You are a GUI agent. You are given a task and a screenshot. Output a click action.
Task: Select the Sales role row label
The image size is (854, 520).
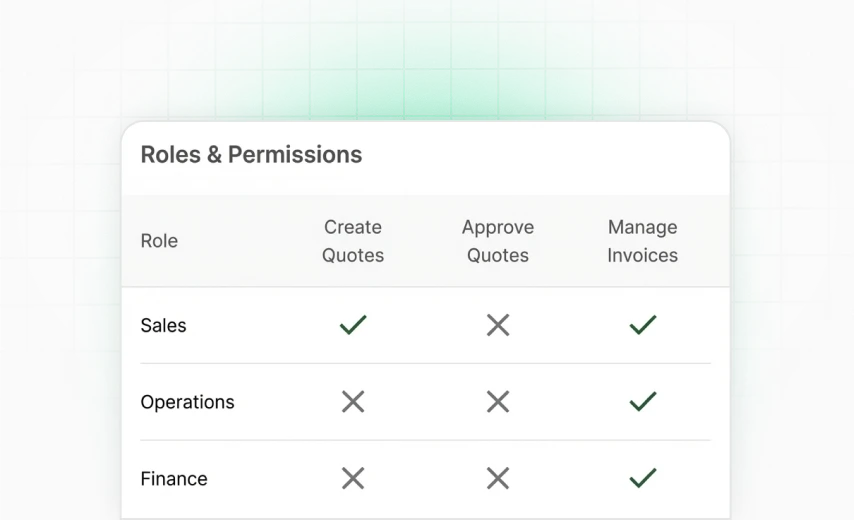[163, 325]
